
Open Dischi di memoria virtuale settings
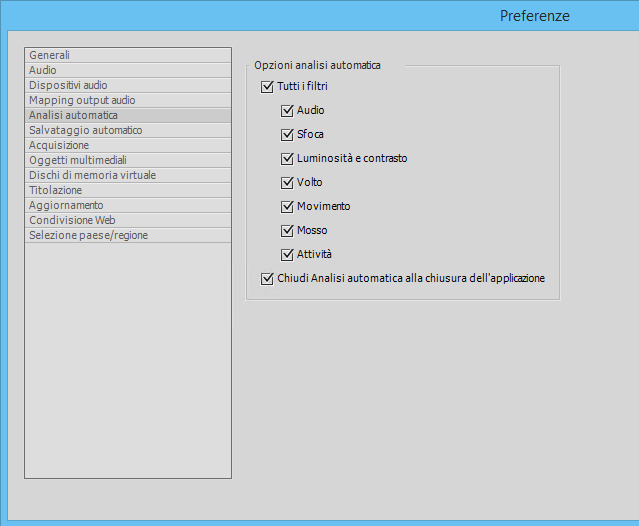92,175
